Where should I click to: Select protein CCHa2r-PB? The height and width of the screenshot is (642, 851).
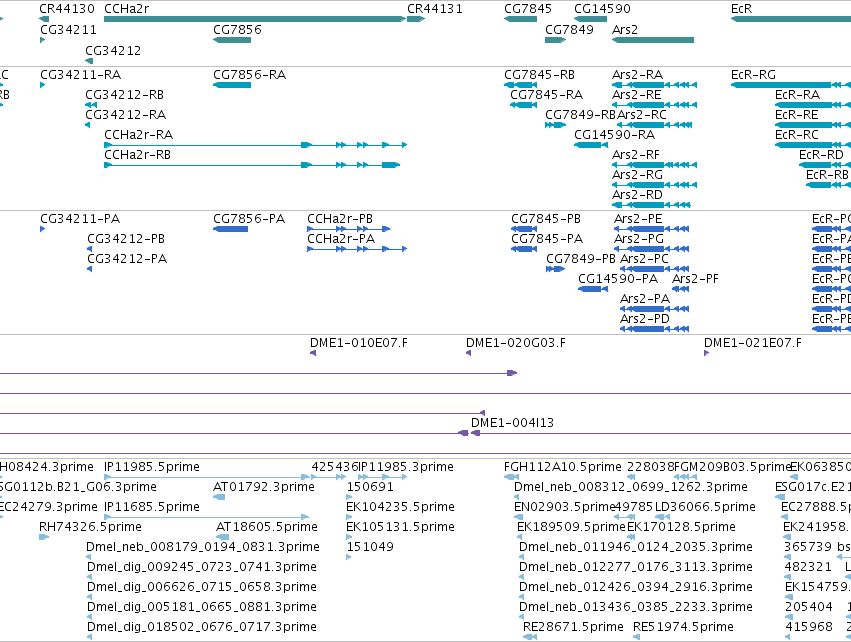(348, 229)
